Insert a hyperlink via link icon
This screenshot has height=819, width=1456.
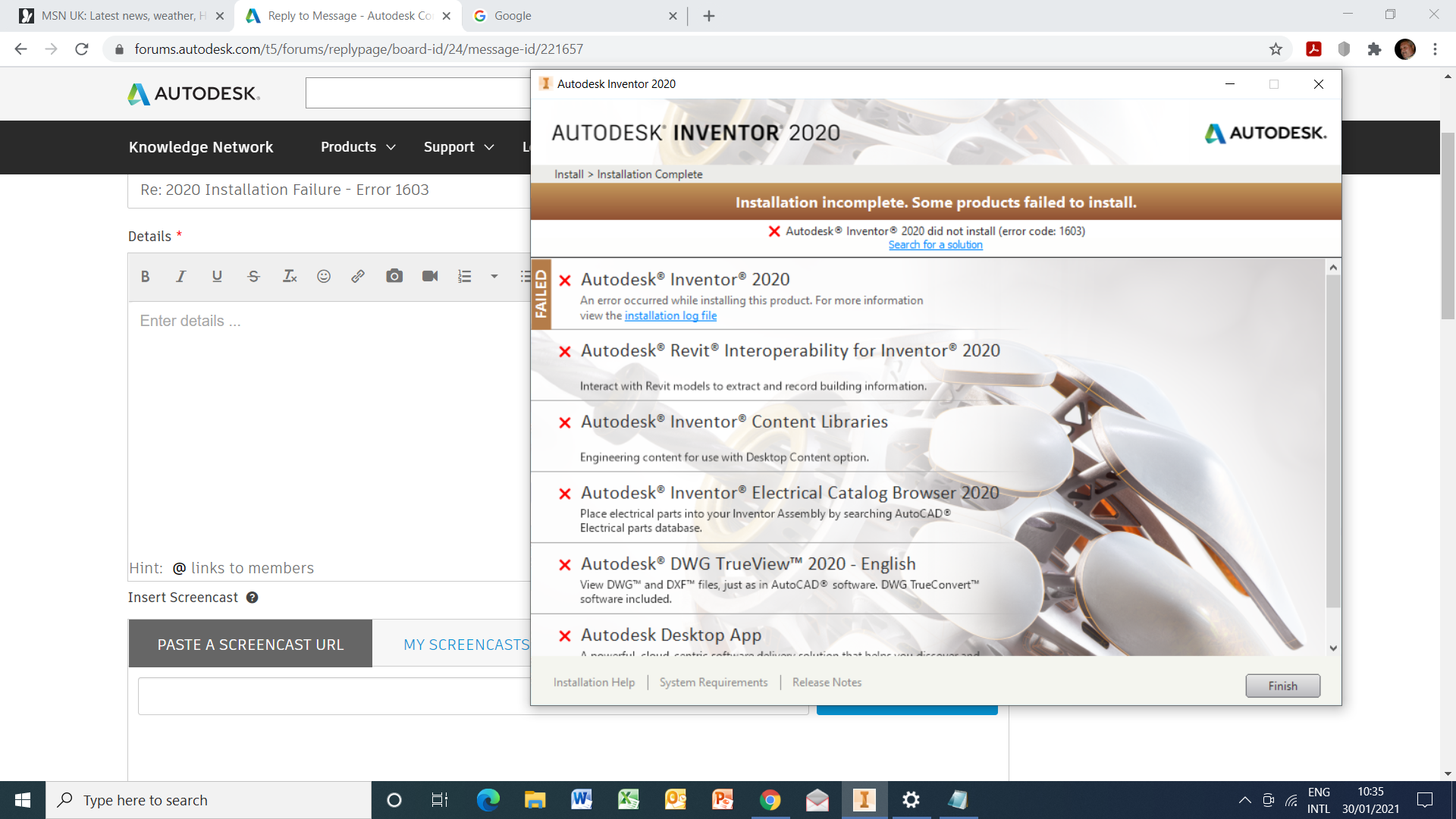(358, 277)
